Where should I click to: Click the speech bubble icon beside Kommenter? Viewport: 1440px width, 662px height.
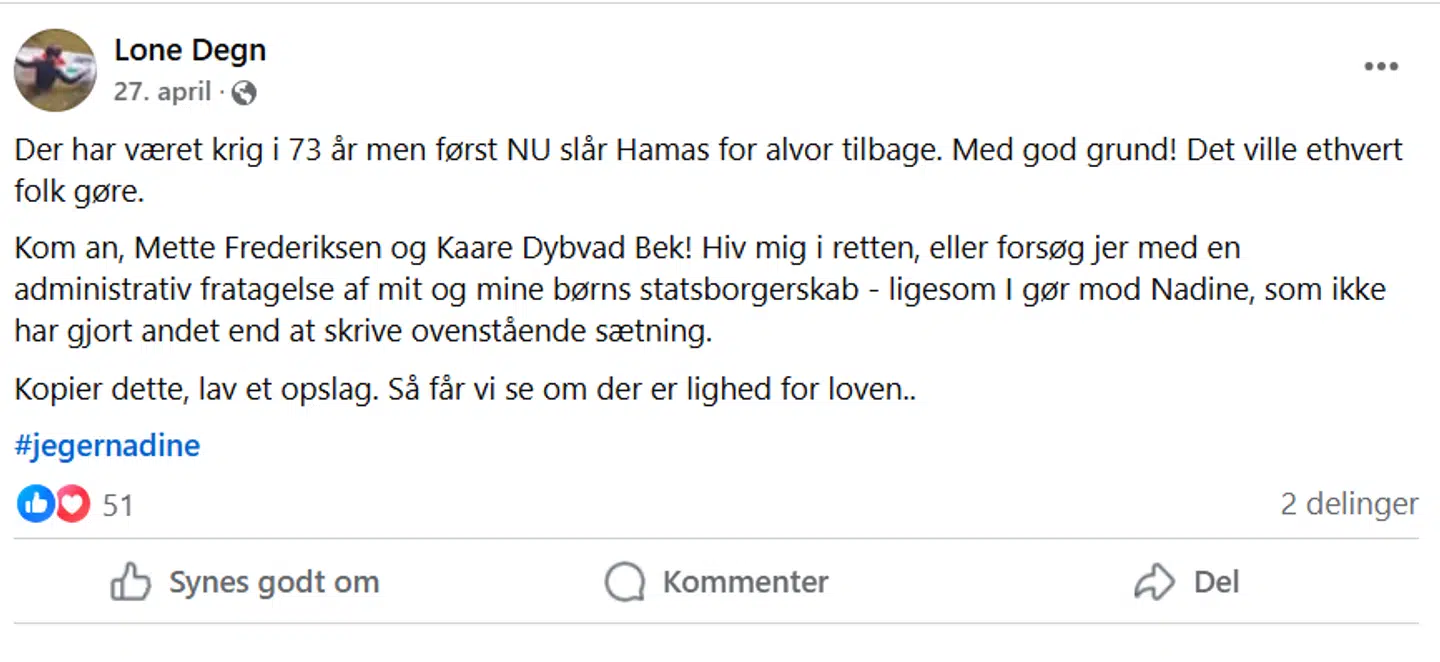(624, 581)
